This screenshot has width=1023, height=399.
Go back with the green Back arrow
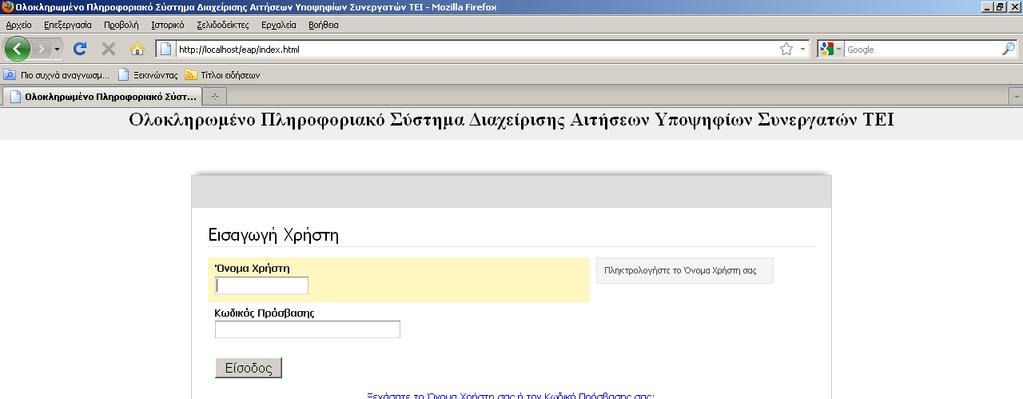point(17,49)
